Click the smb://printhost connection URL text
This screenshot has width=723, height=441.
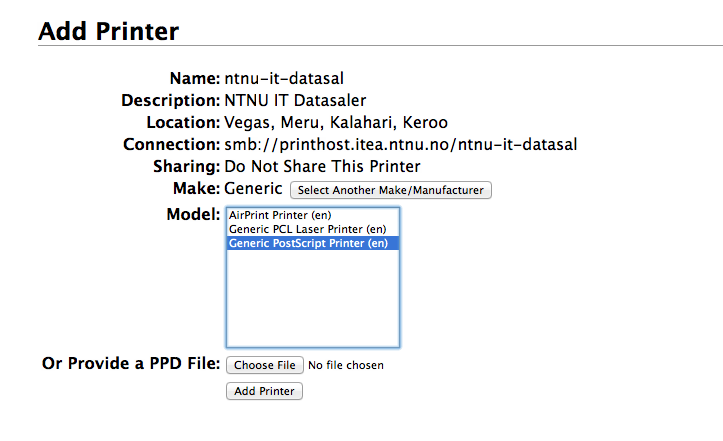coord(401,144)
